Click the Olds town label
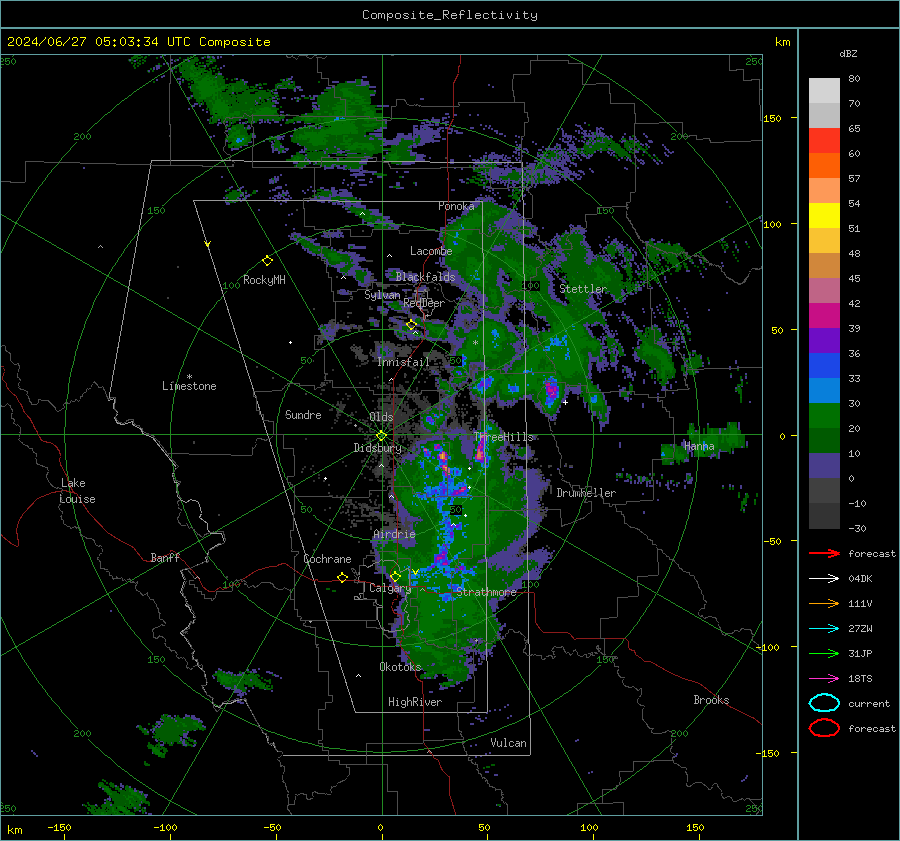This screenshot has width=900, height=841. coord(381,417)
